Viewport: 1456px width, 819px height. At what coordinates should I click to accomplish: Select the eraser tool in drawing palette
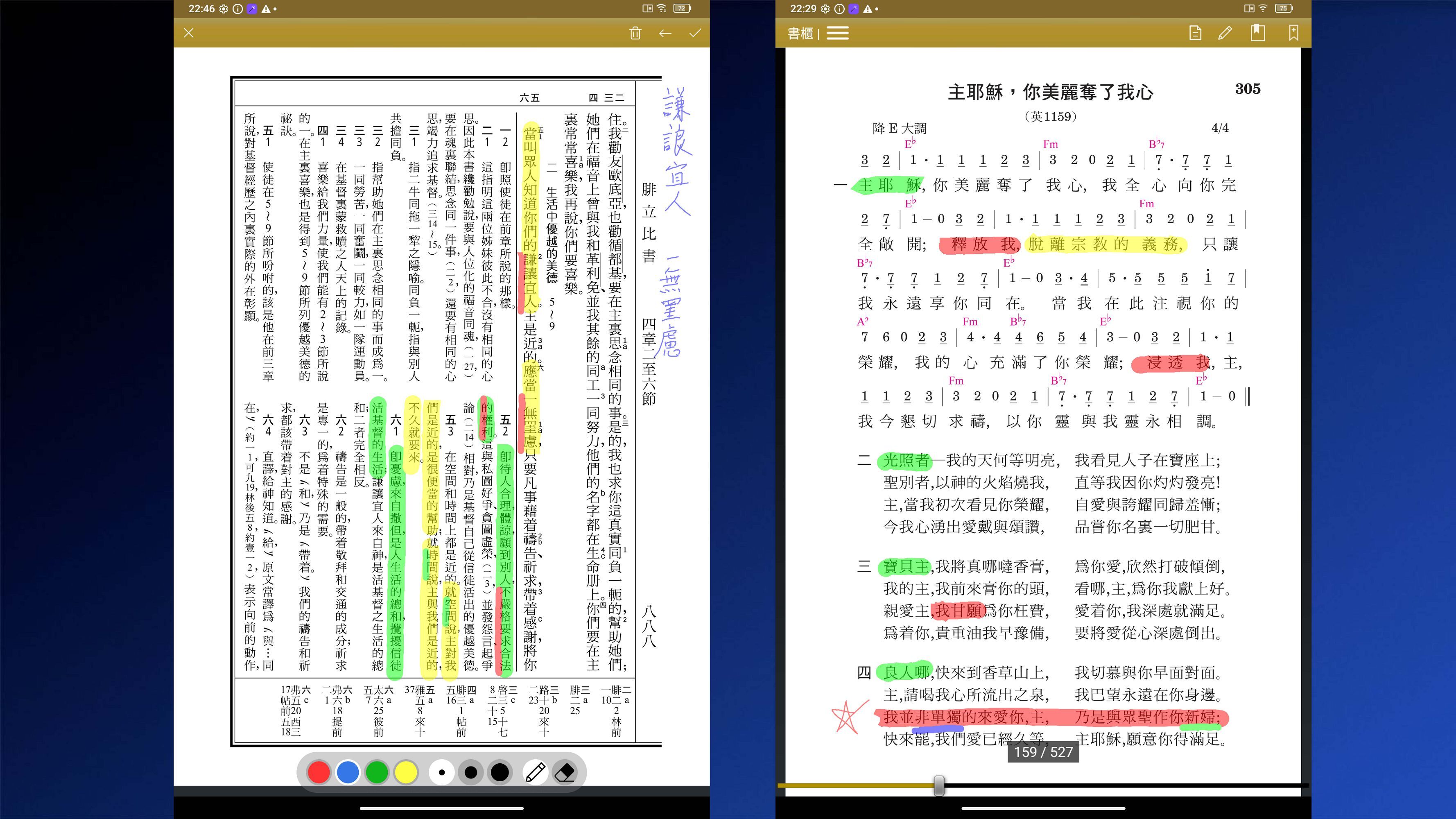click(x=565, y=773)
